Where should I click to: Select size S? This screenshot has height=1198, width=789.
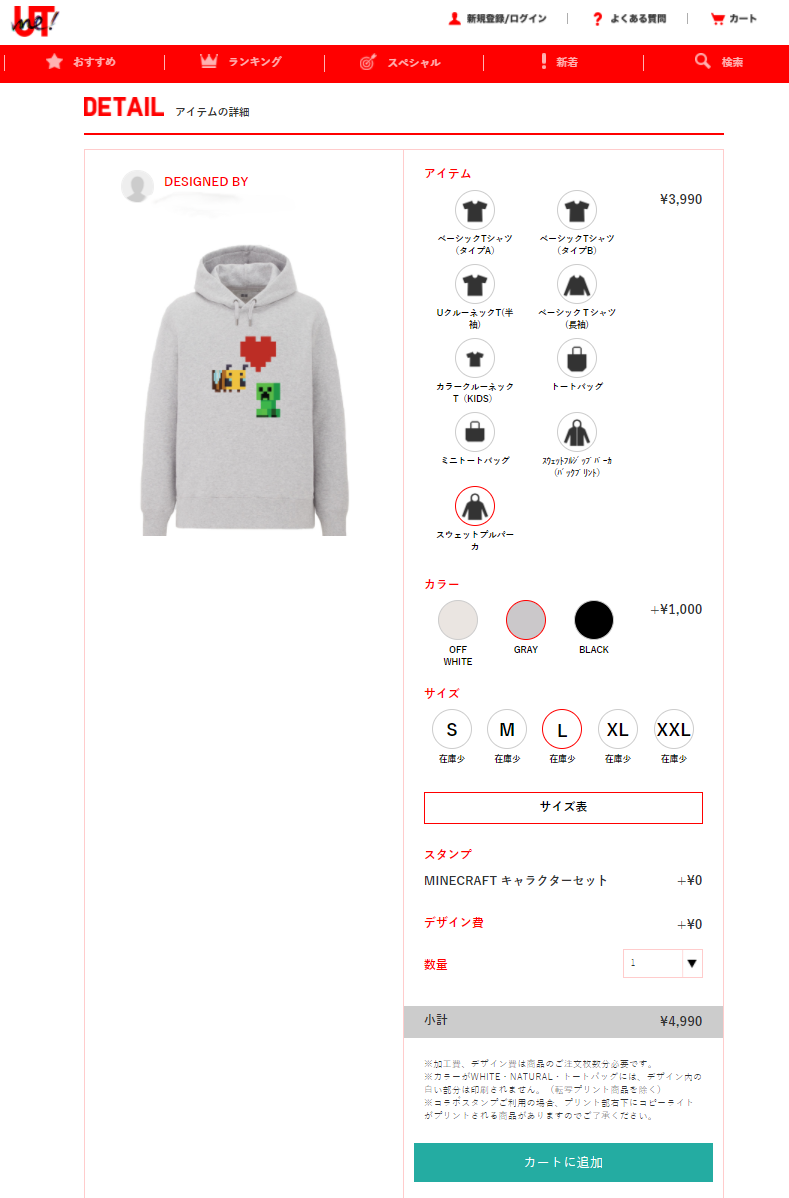[451, 730]
